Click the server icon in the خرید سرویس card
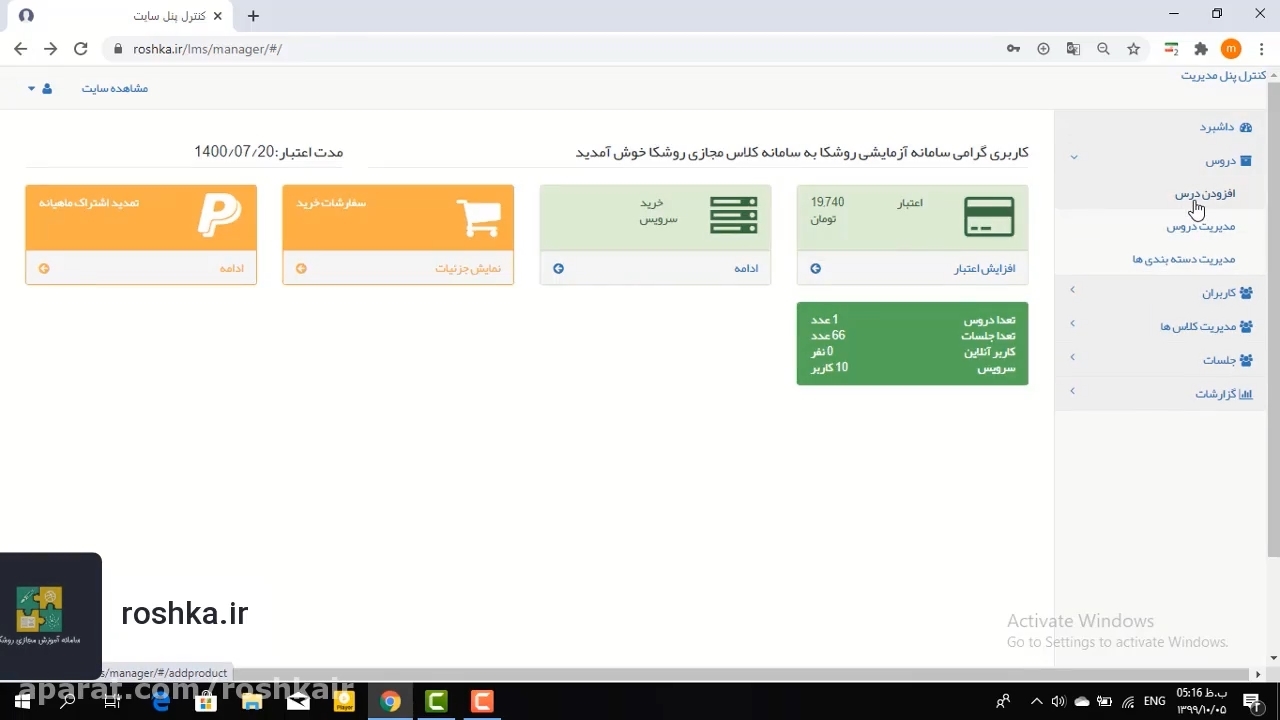 733,216
